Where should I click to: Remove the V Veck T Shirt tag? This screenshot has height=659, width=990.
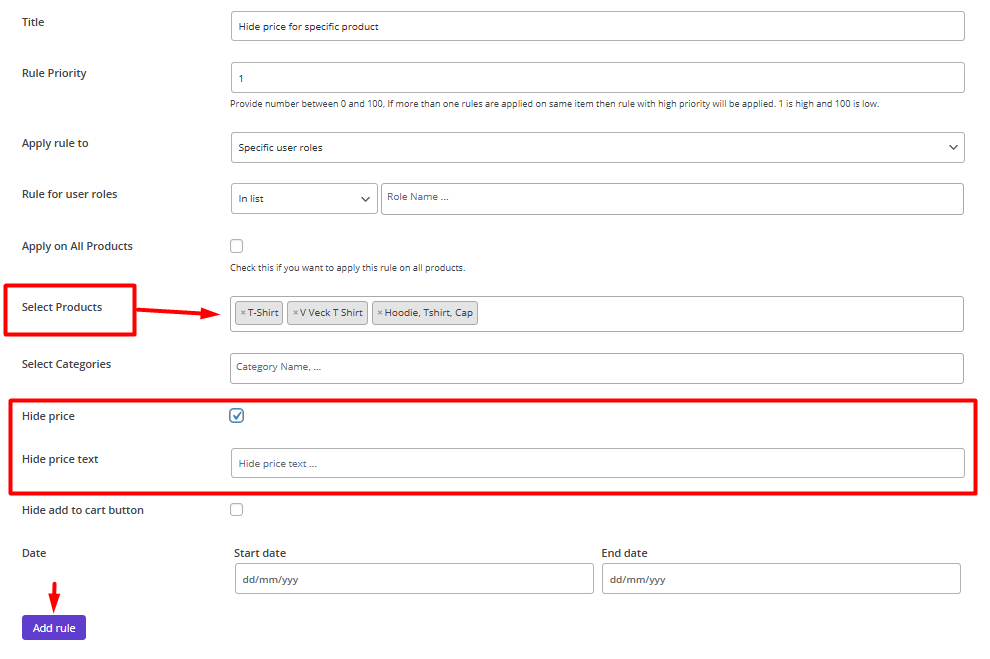click(295, 313)
